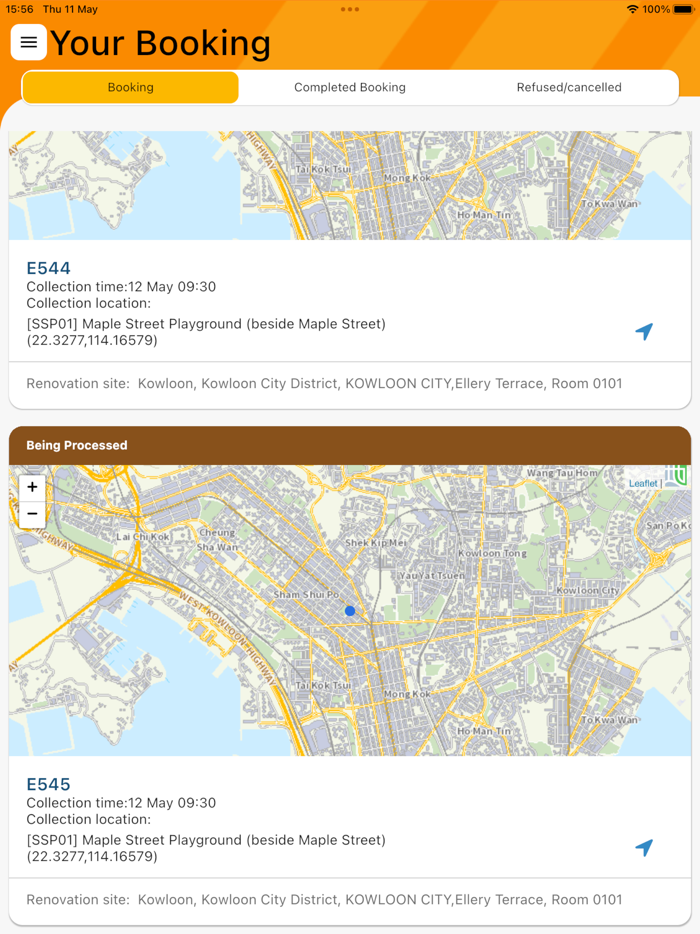Click the E544 collection time line
Screen dimensions: 700x934
pos(121,287)
